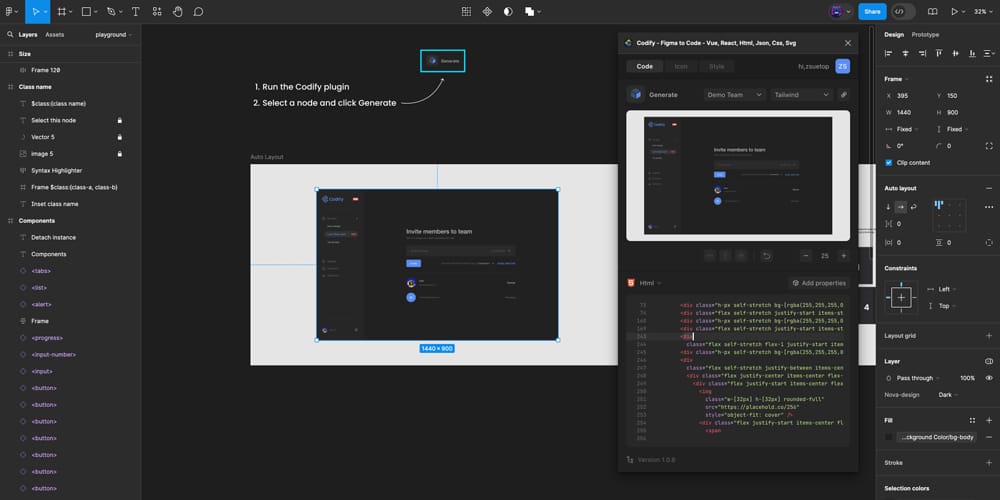The width and height of the screenshot is (1000, 500).
Task: Open the Figma main menu
Action: (11, 11)
